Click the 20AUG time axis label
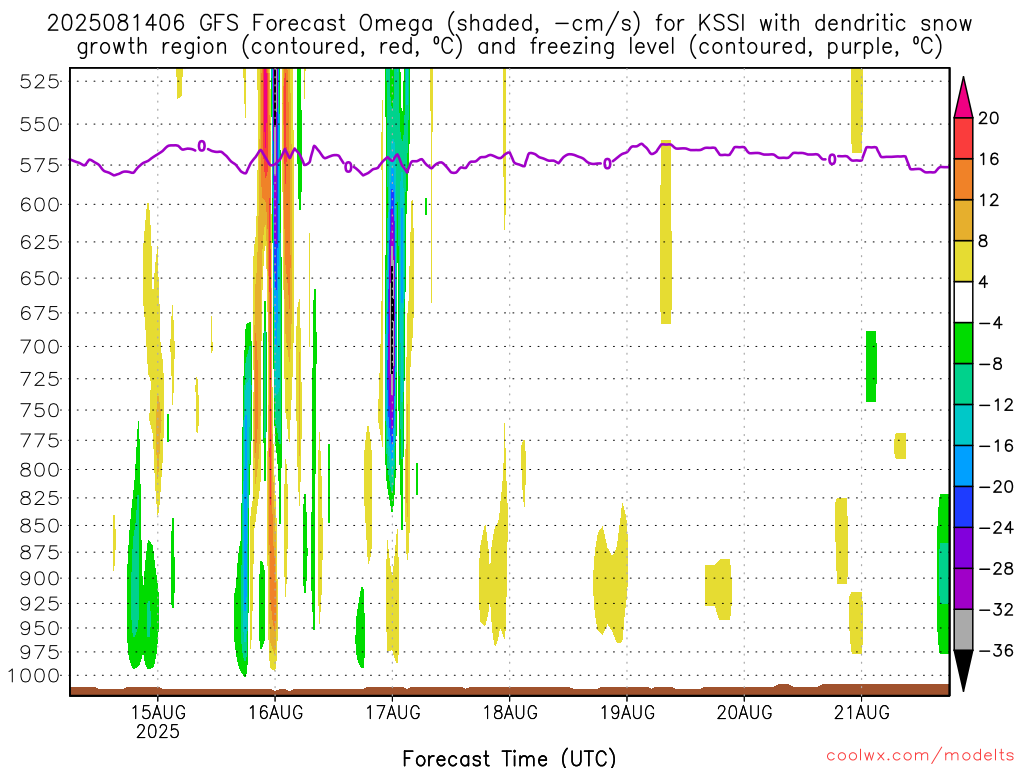Viewport: 1024px width, 768px height. coord(744,712)
